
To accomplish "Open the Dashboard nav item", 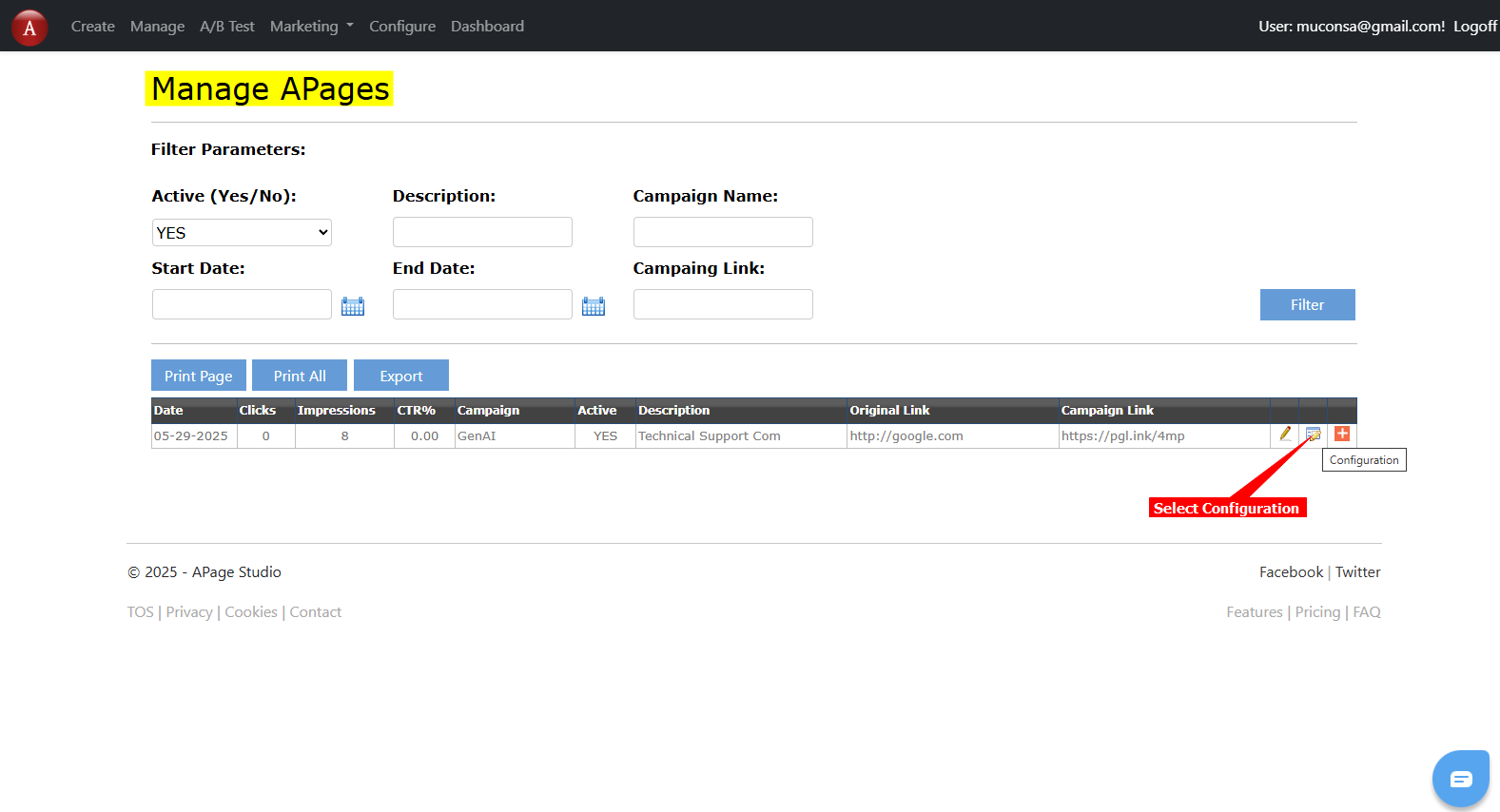I will point(487,27).
